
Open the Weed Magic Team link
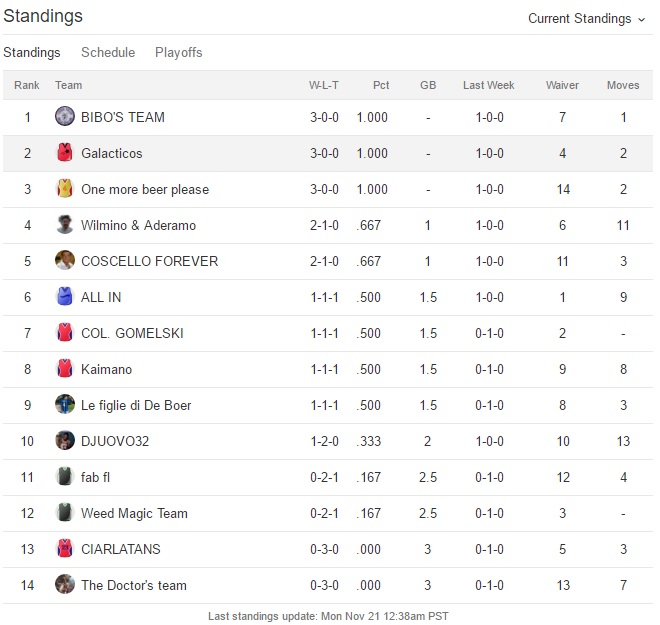(x=134, y=513)
